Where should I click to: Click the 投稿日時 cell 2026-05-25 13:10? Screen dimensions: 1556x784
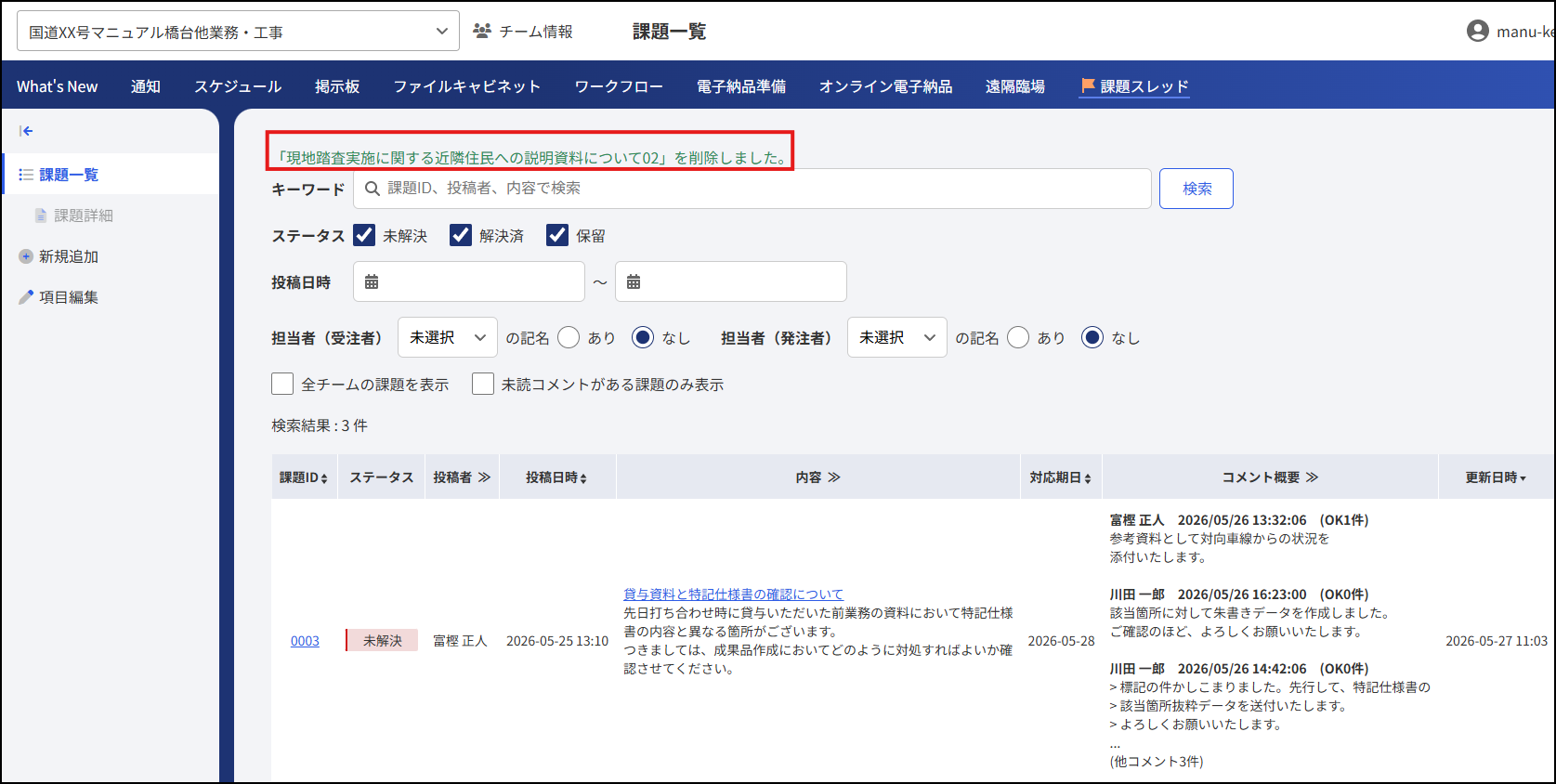(x=557, y=641)
